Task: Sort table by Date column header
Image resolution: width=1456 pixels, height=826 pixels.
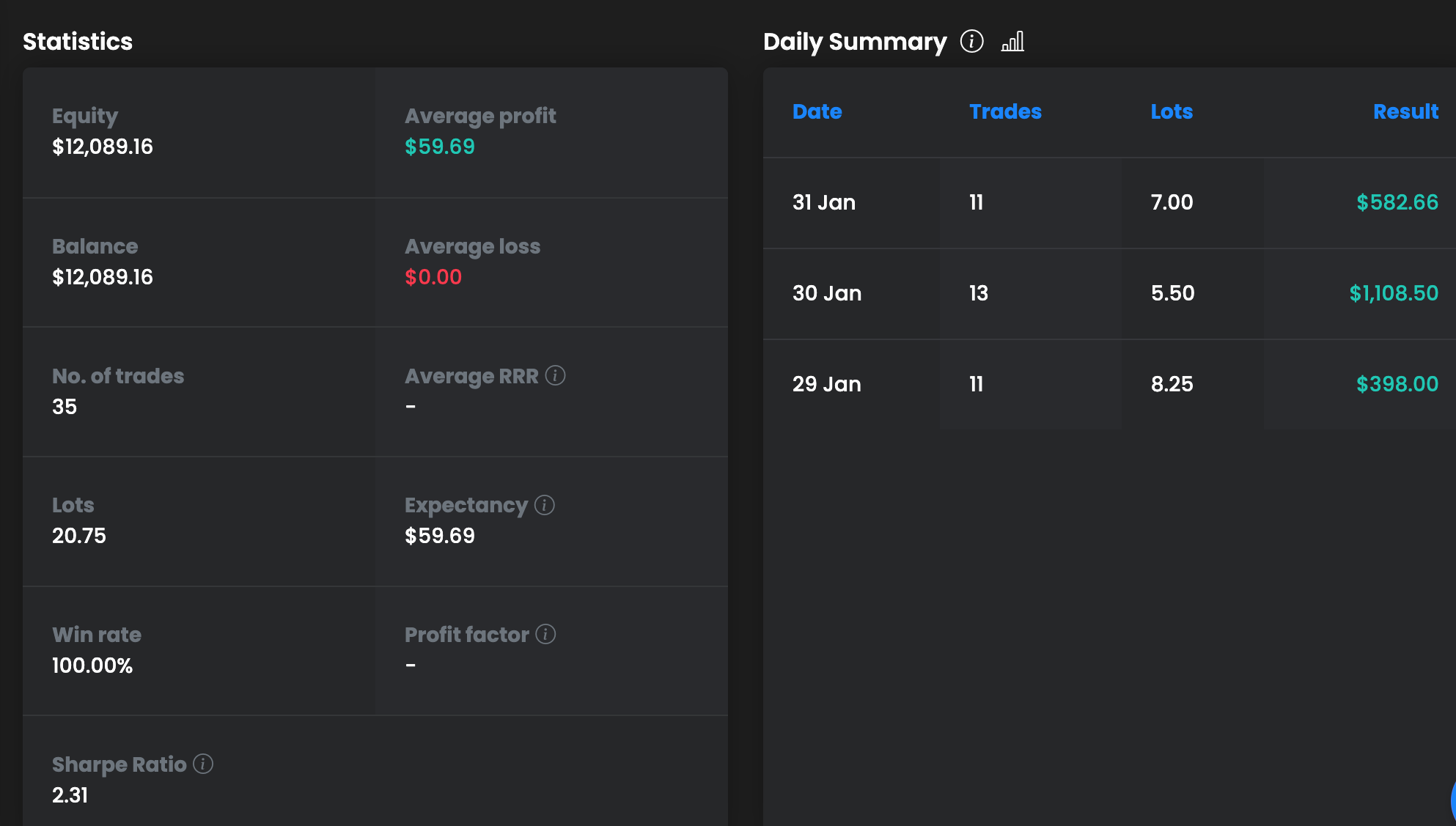Action: [x=817, y=111]
